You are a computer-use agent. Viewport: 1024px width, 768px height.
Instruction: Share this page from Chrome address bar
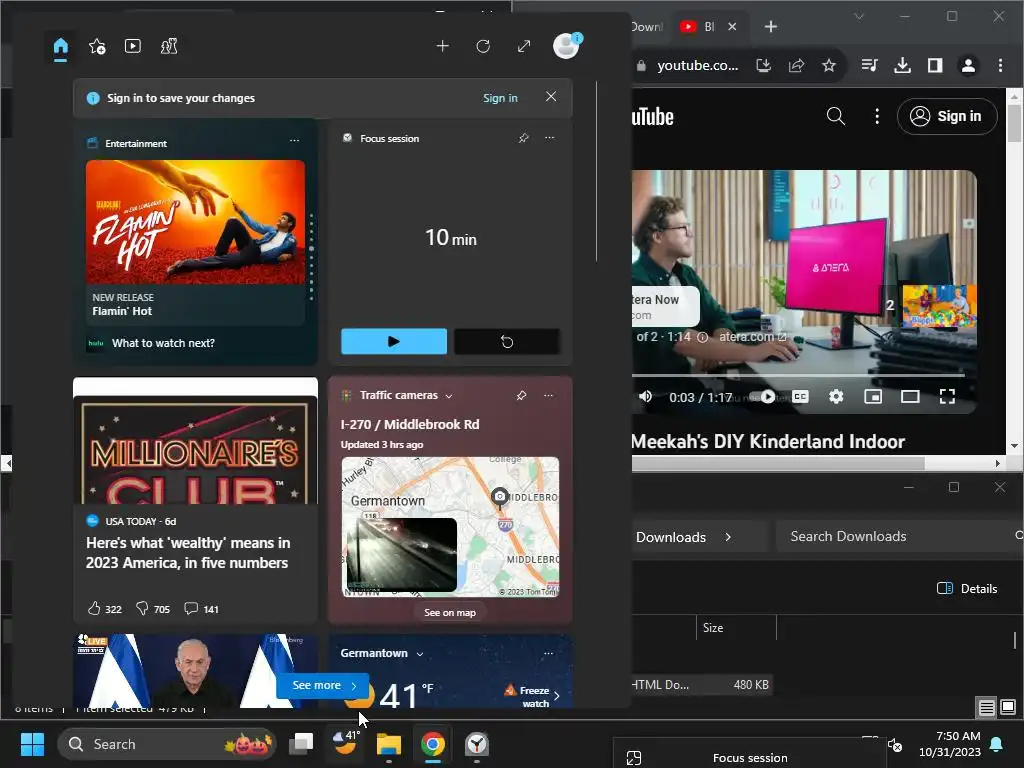pyautogui.click(x=796, y=65)
